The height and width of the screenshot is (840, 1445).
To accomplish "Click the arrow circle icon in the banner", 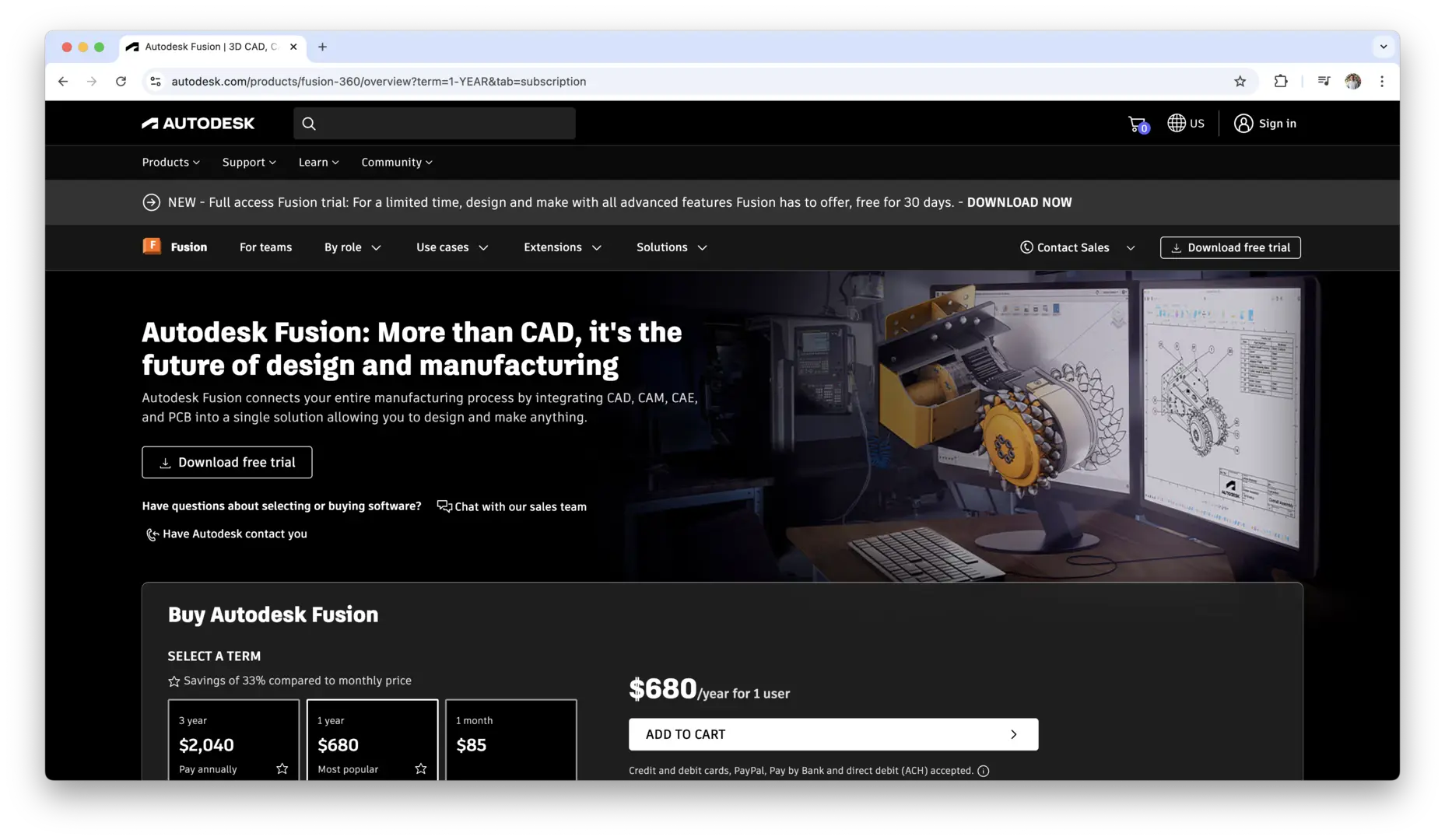I will 151,202.
